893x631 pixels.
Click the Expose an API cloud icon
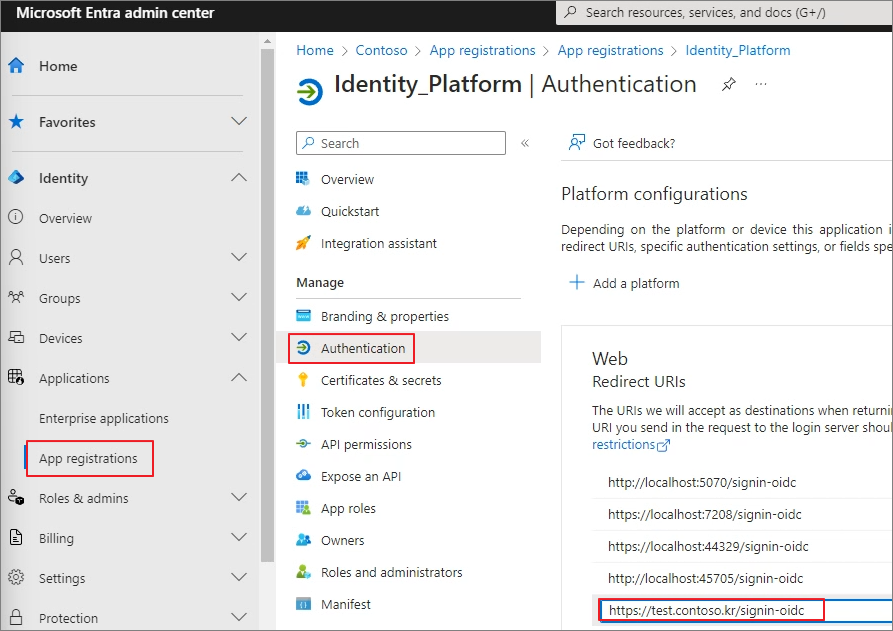304,476
